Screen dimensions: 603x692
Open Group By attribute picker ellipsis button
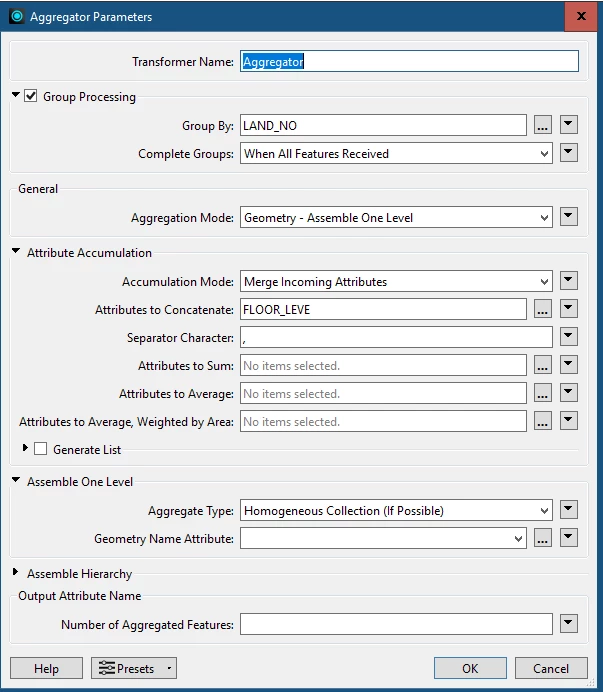point(543,125)
